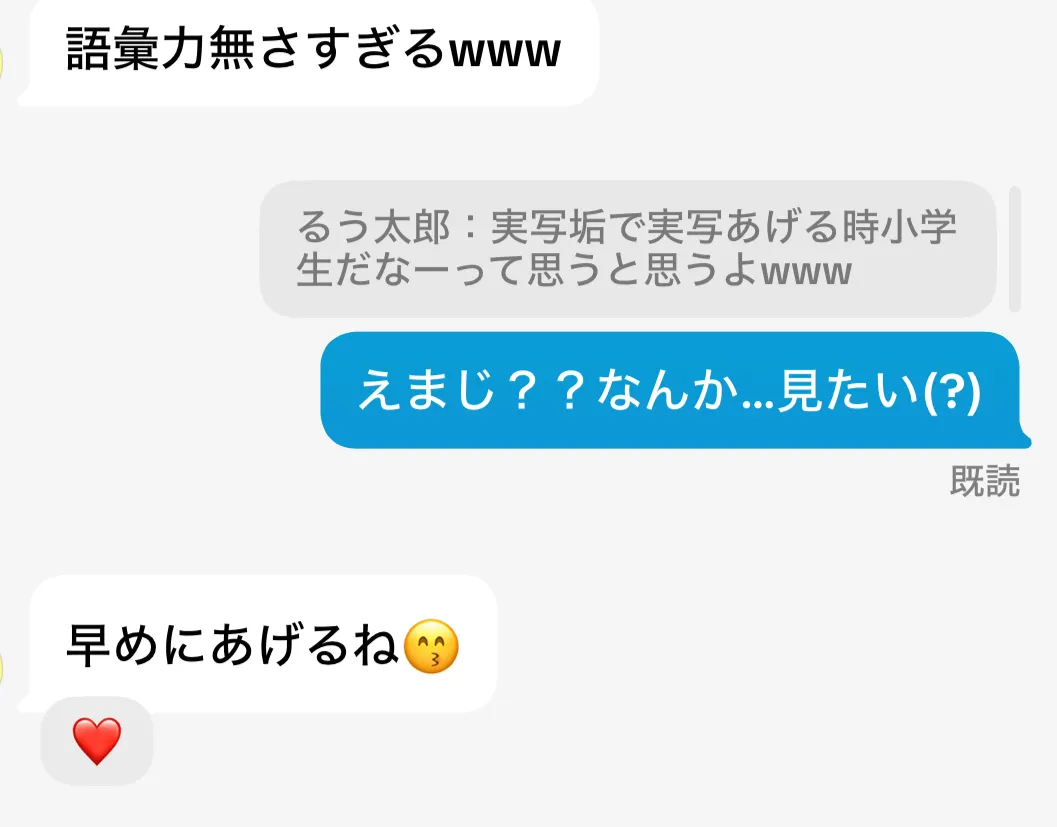This screenshot has height=827, width=1057.
Task: Click grey pill background around heart reaction
Action: pos(97,741)
